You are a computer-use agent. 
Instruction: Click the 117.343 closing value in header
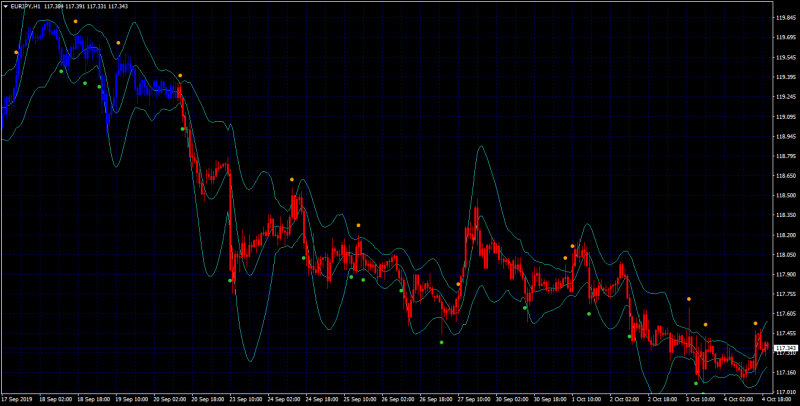click(118, 7)
